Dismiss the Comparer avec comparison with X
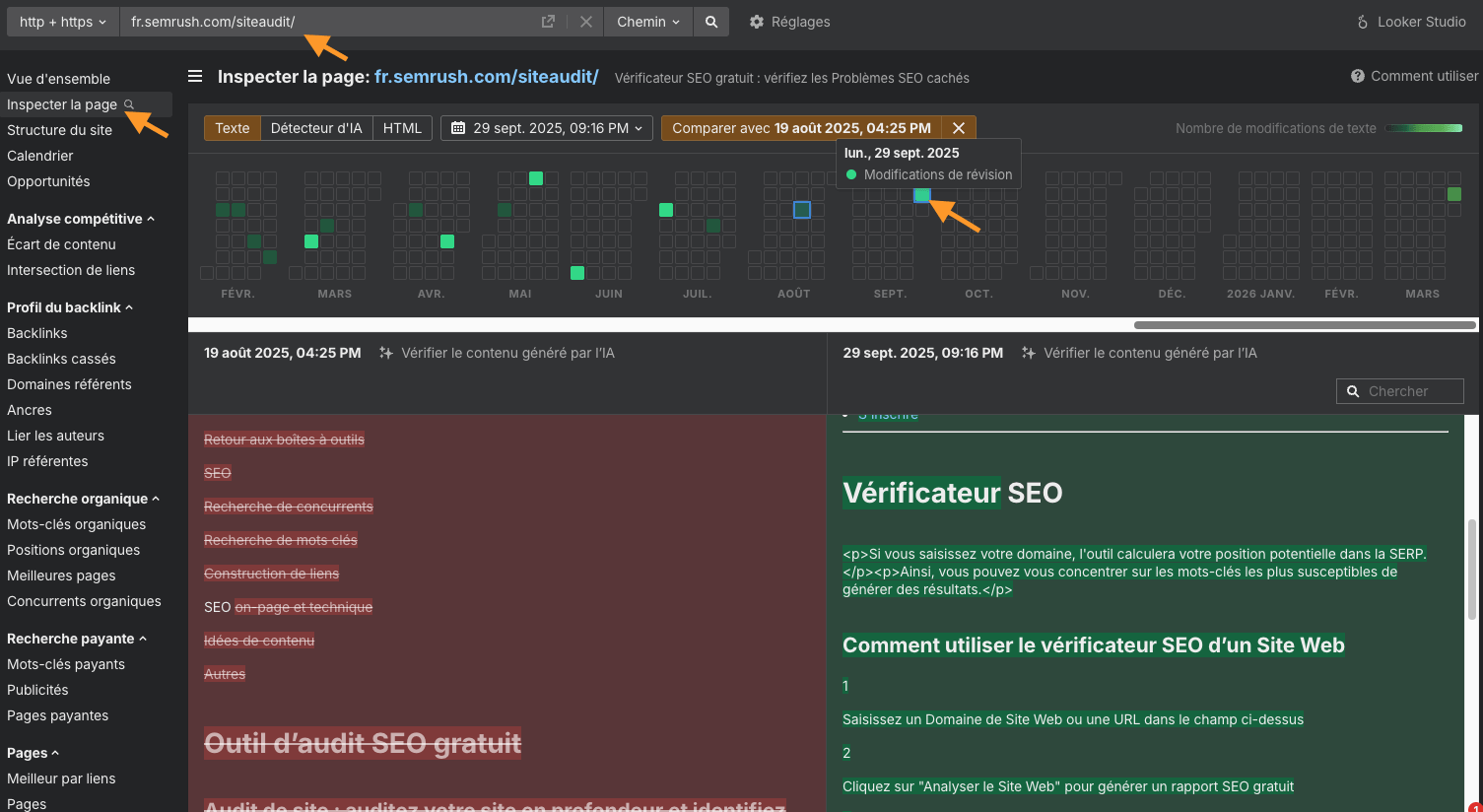Viewport: 1483px width, 812px height. [959, 127]
